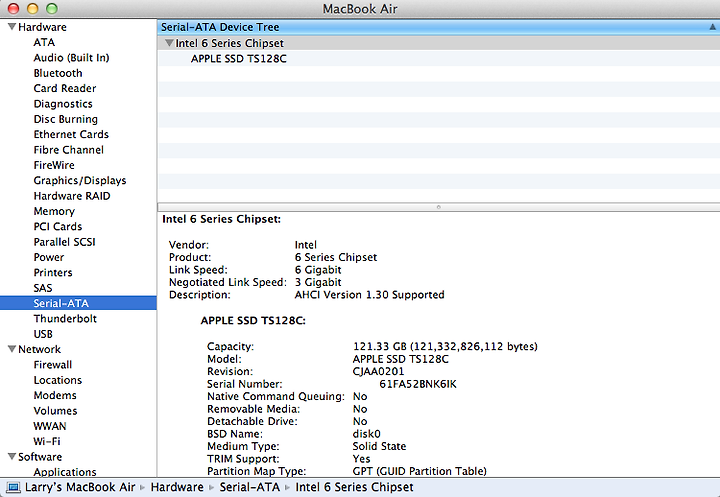
Task: Click 'GPT (GUID Partition Table)' value
Action: pyautogui.click(x=419, y=471)
